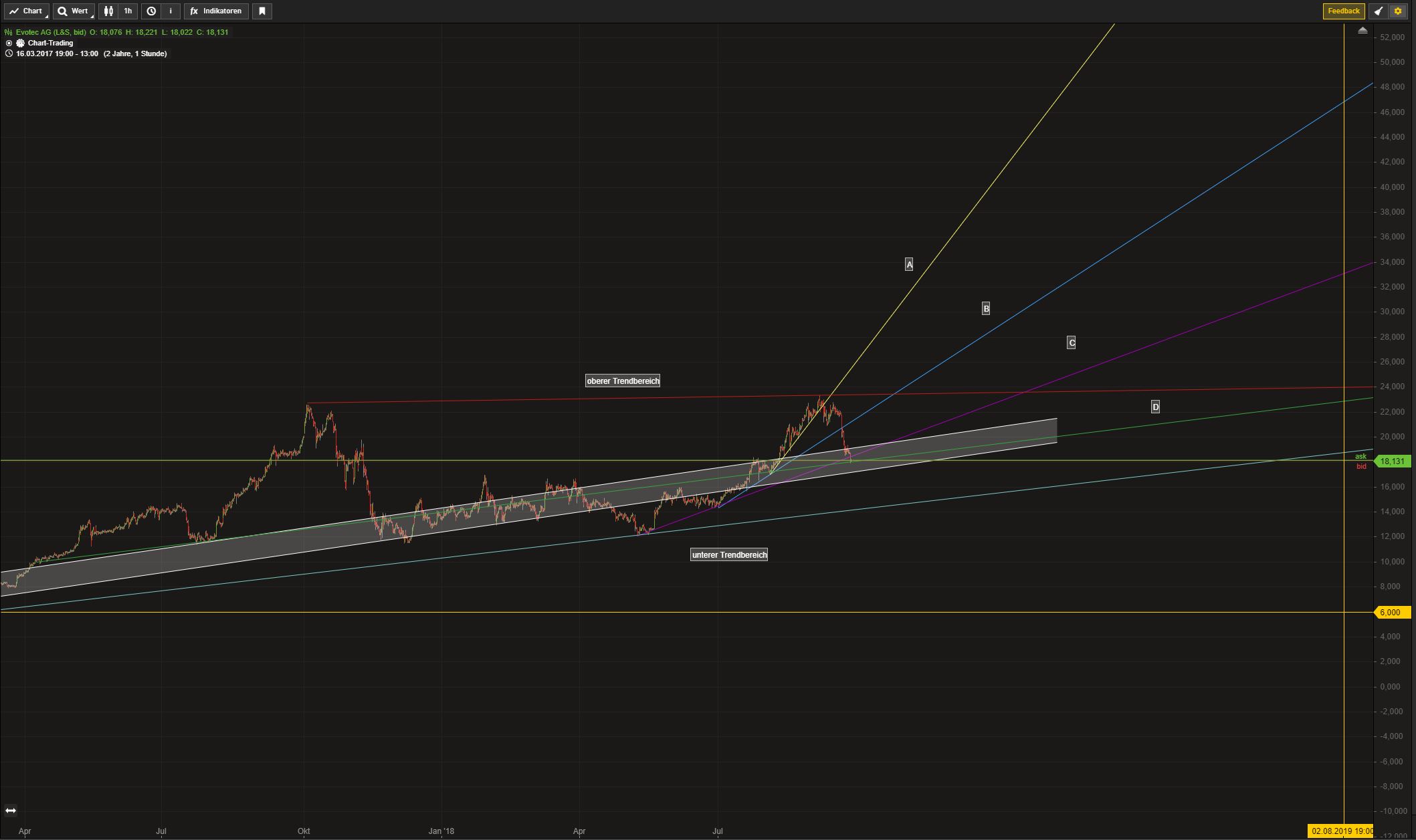Viewport: 1416px width, 840px height.
Task: Click the green 18,131 bid price tag
Action: (x=1393, y=461)
